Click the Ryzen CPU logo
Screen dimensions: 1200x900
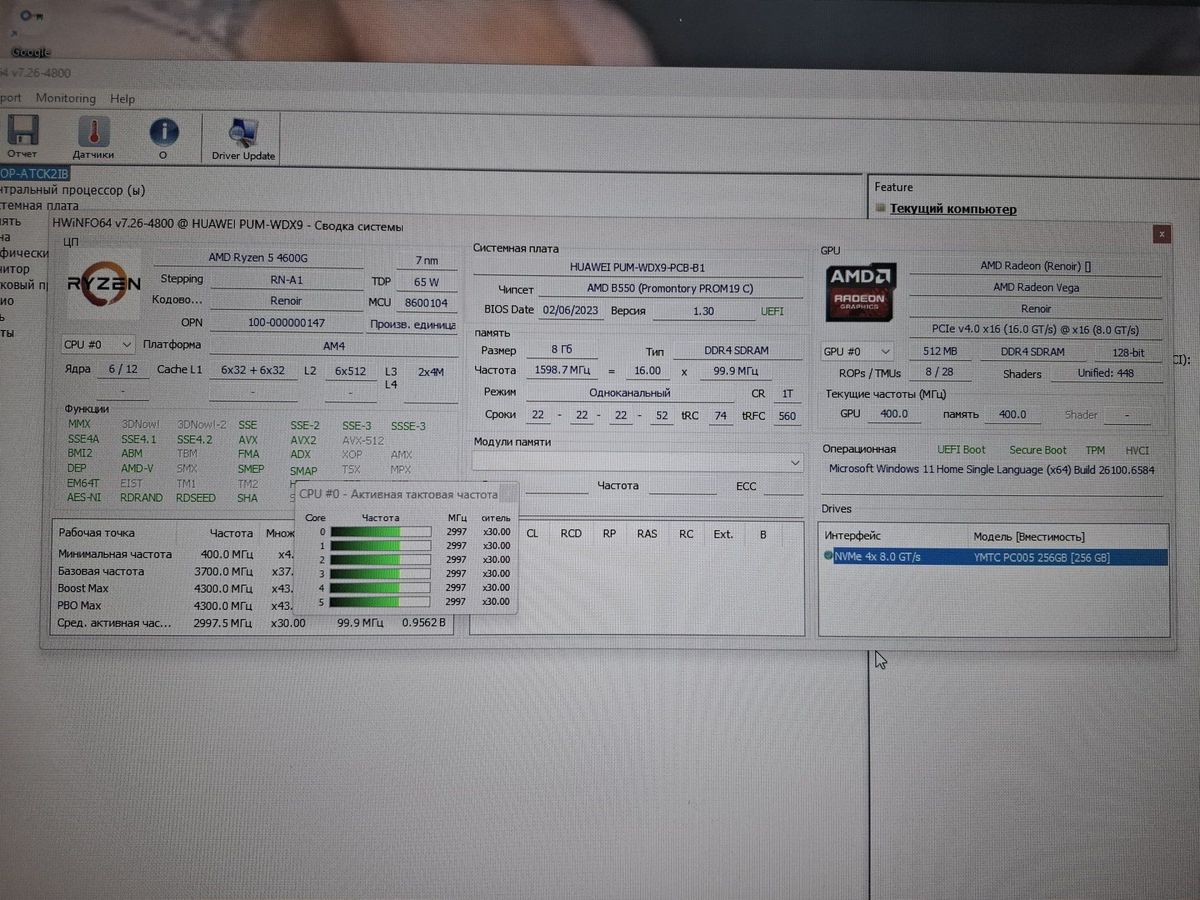tap(104, 283)
